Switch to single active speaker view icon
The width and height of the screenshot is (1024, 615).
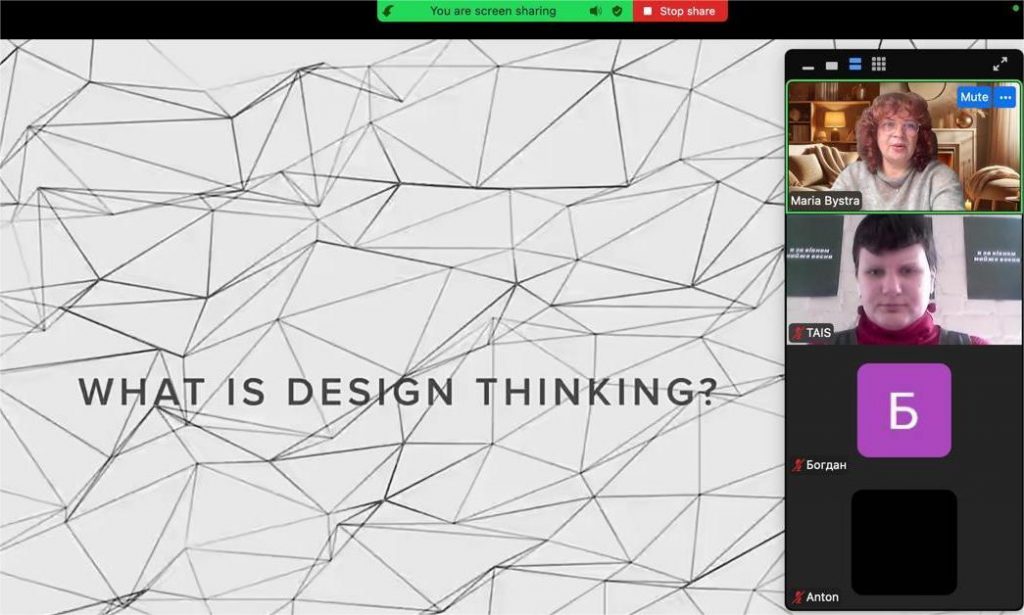pyautogui.click(x=831, y=65)
